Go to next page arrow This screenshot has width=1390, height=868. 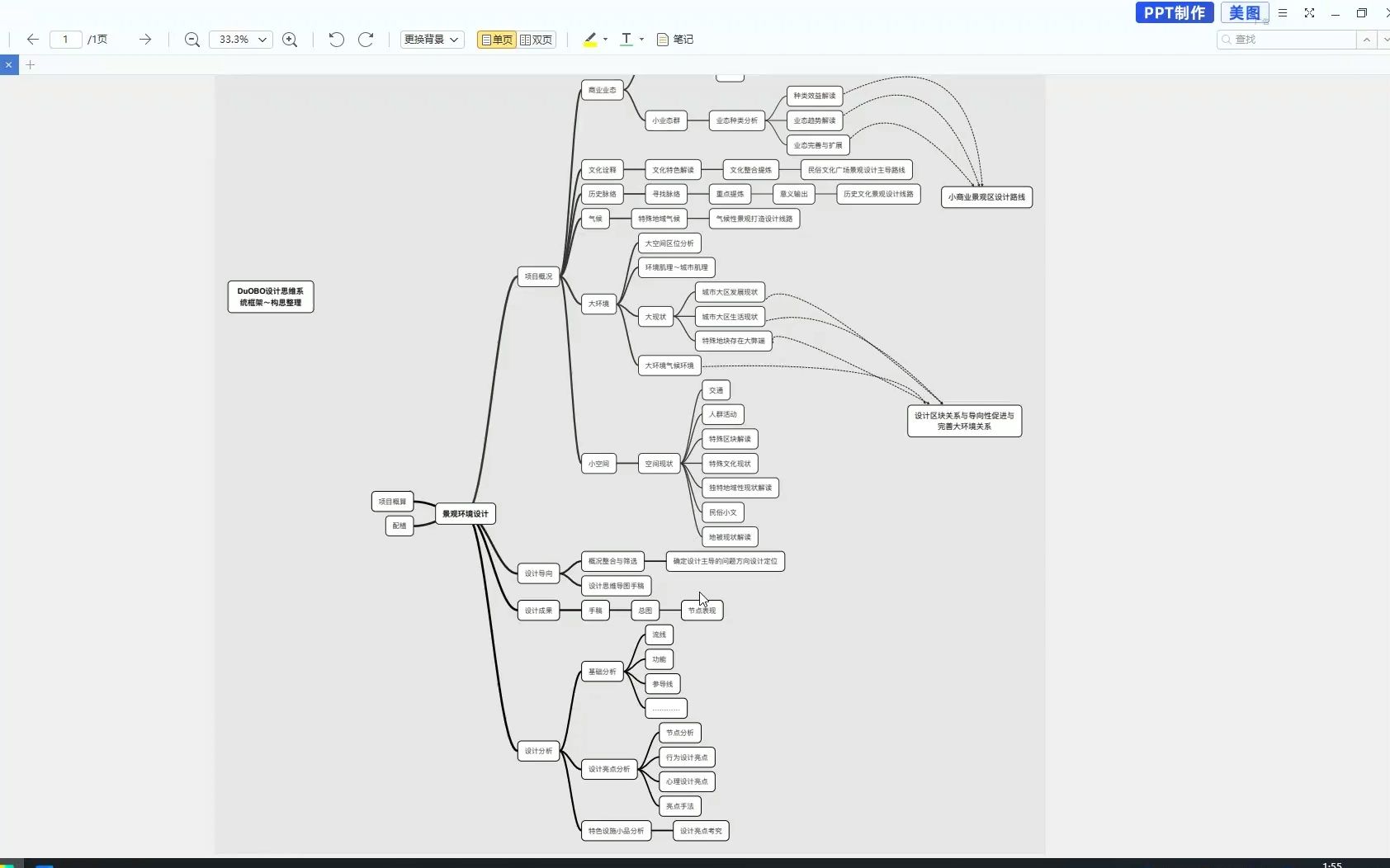tap(145, 39)
